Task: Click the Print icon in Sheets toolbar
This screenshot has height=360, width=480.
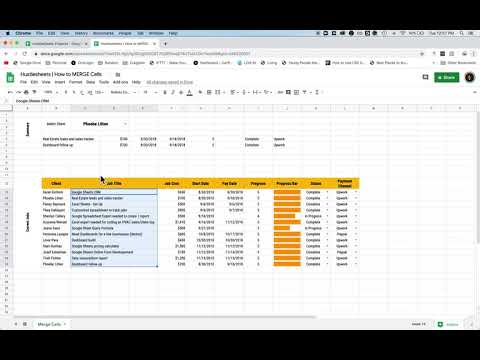Action: pos(26,92)
